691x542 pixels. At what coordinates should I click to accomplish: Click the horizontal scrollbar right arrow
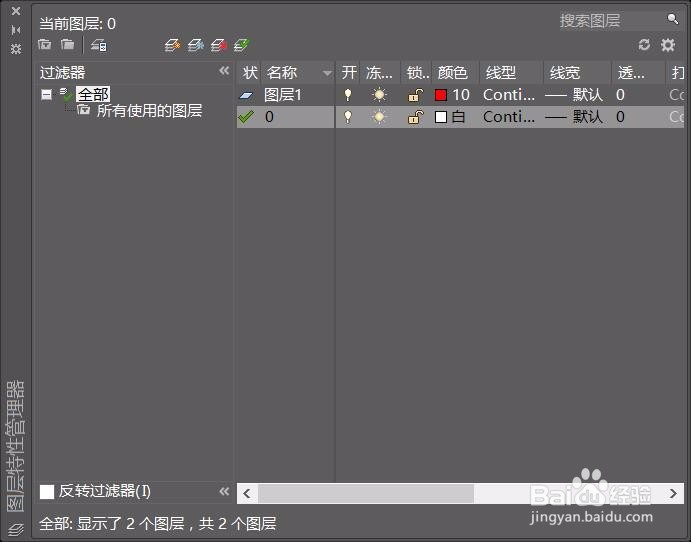pos(673,494)
